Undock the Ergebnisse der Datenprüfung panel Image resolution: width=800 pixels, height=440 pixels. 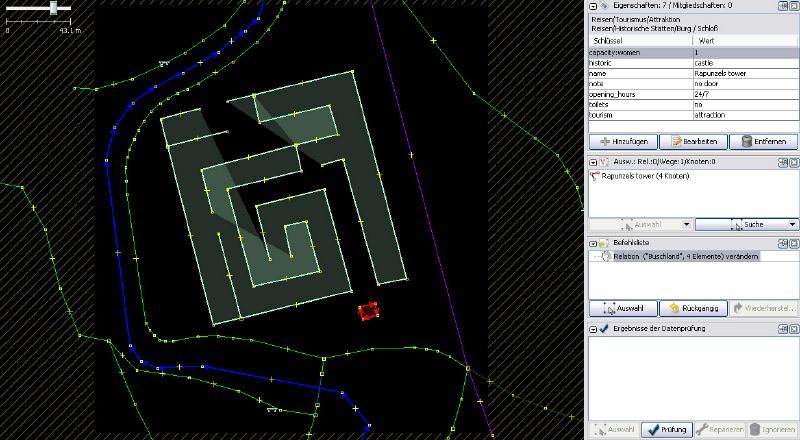pyautogui.click(x=781, y=329)
